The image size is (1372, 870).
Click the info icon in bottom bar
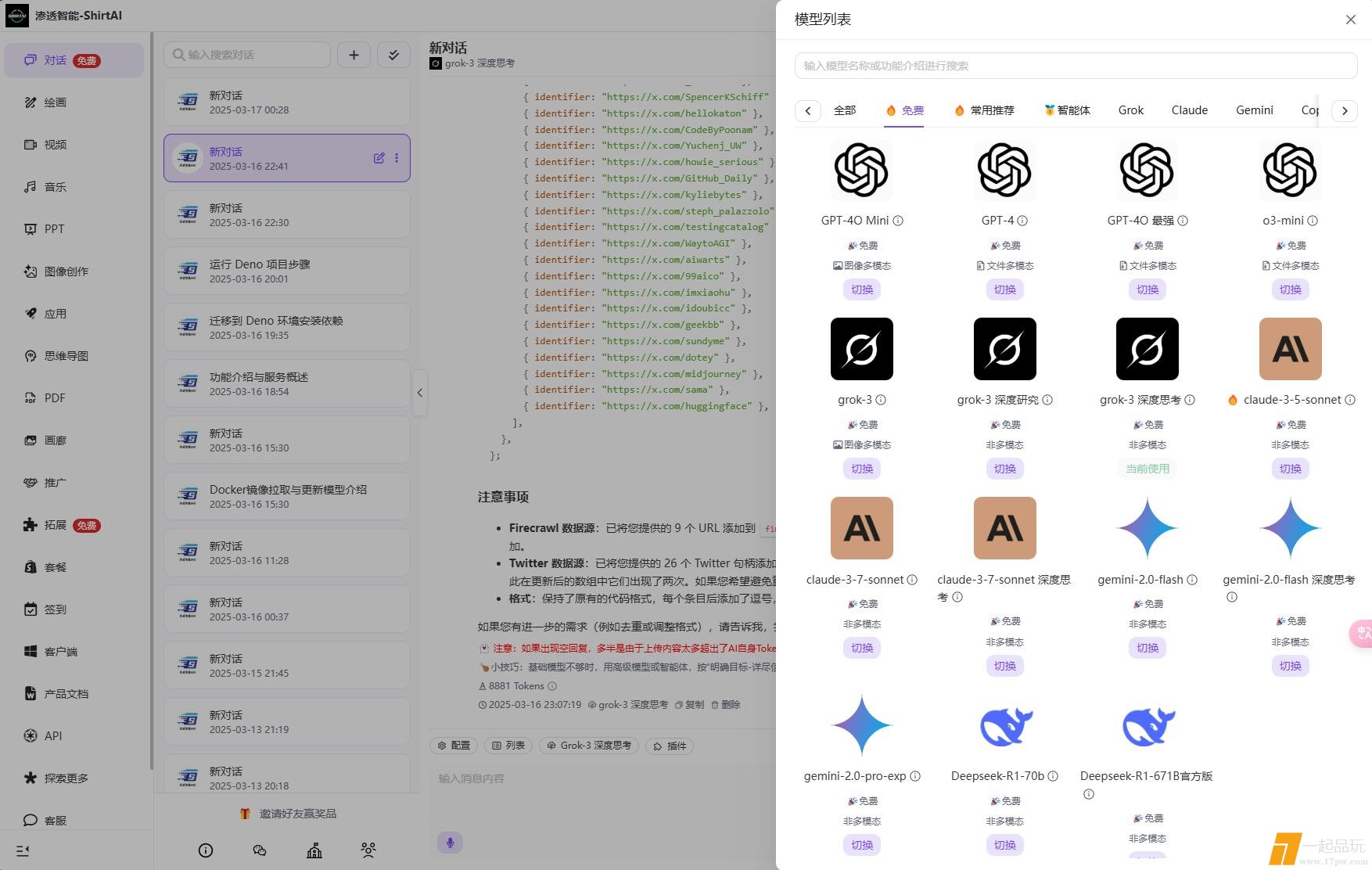pos(206,850)
